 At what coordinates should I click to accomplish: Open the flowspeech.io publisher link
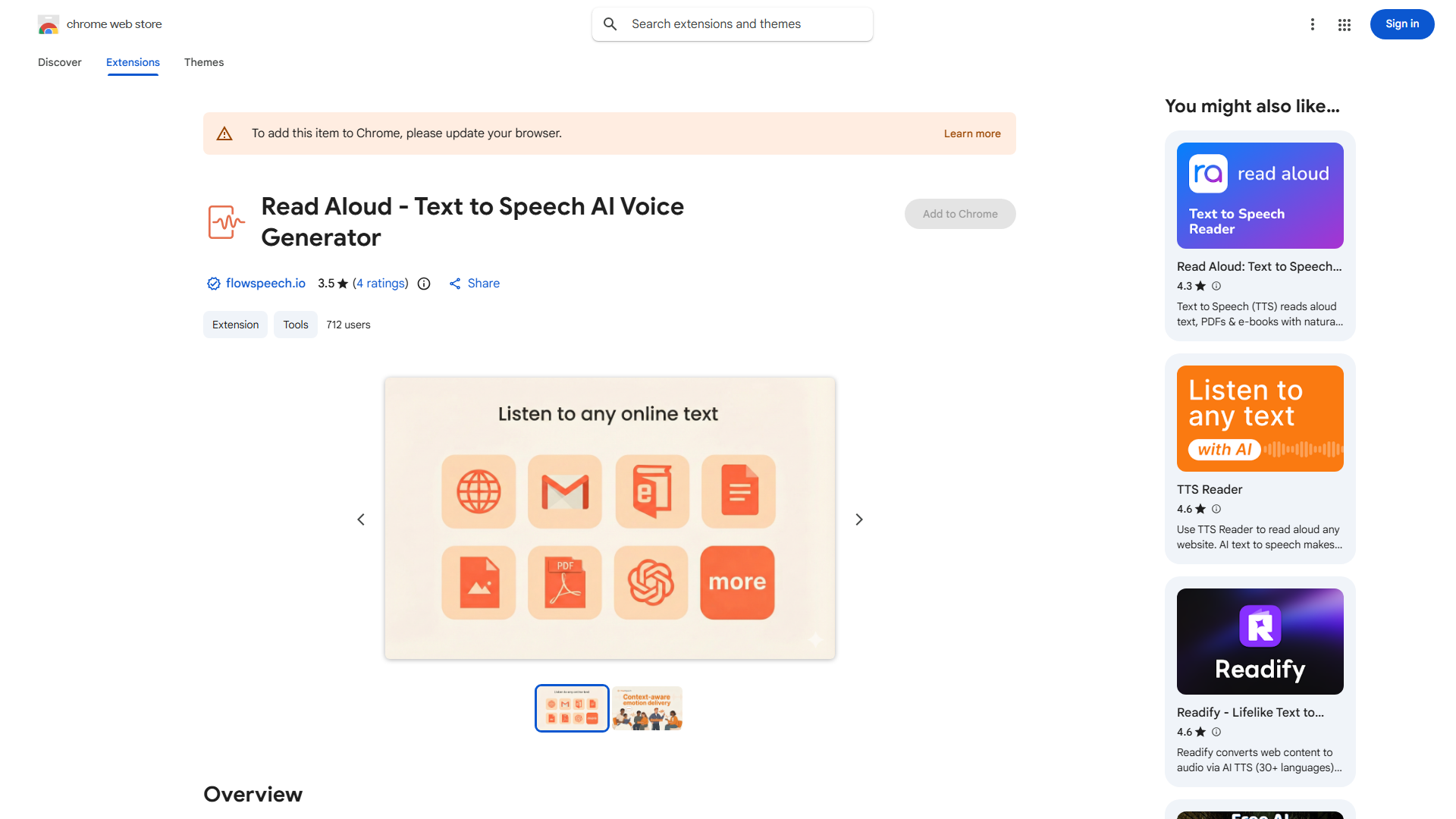(x=265, y=284)
